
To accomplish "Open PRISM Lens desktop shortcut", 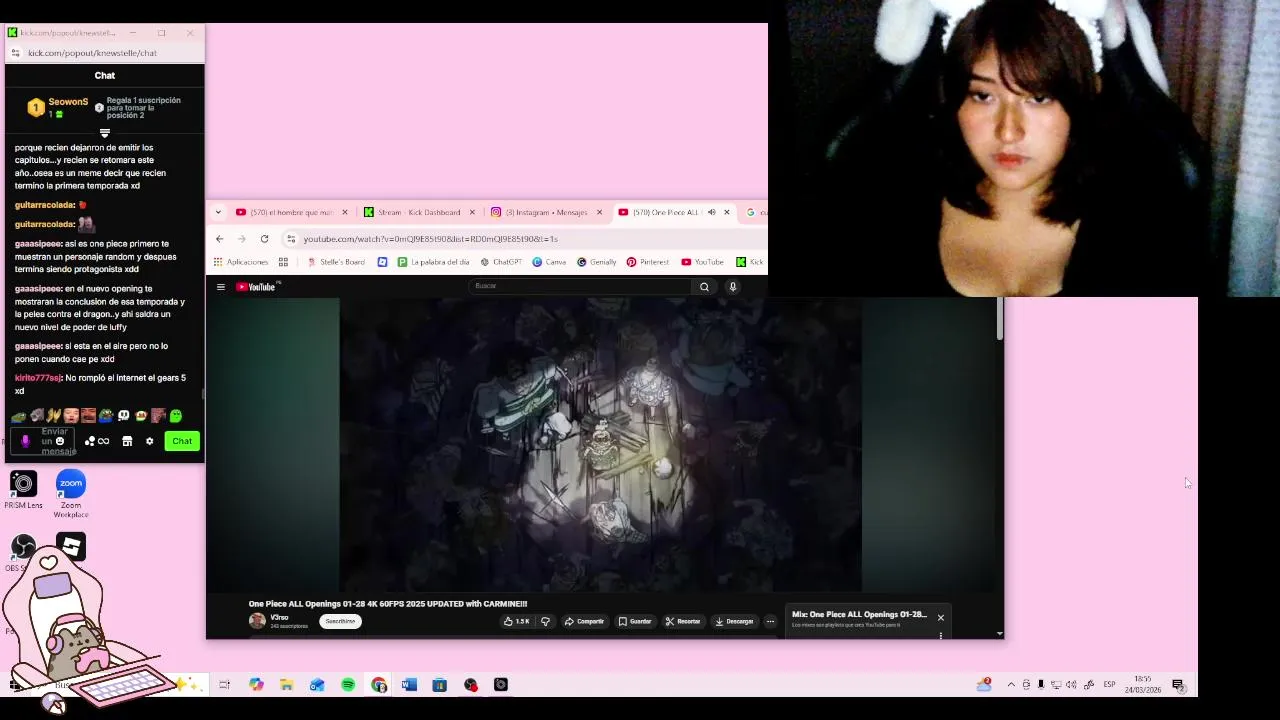I will (x=23, y=489).
